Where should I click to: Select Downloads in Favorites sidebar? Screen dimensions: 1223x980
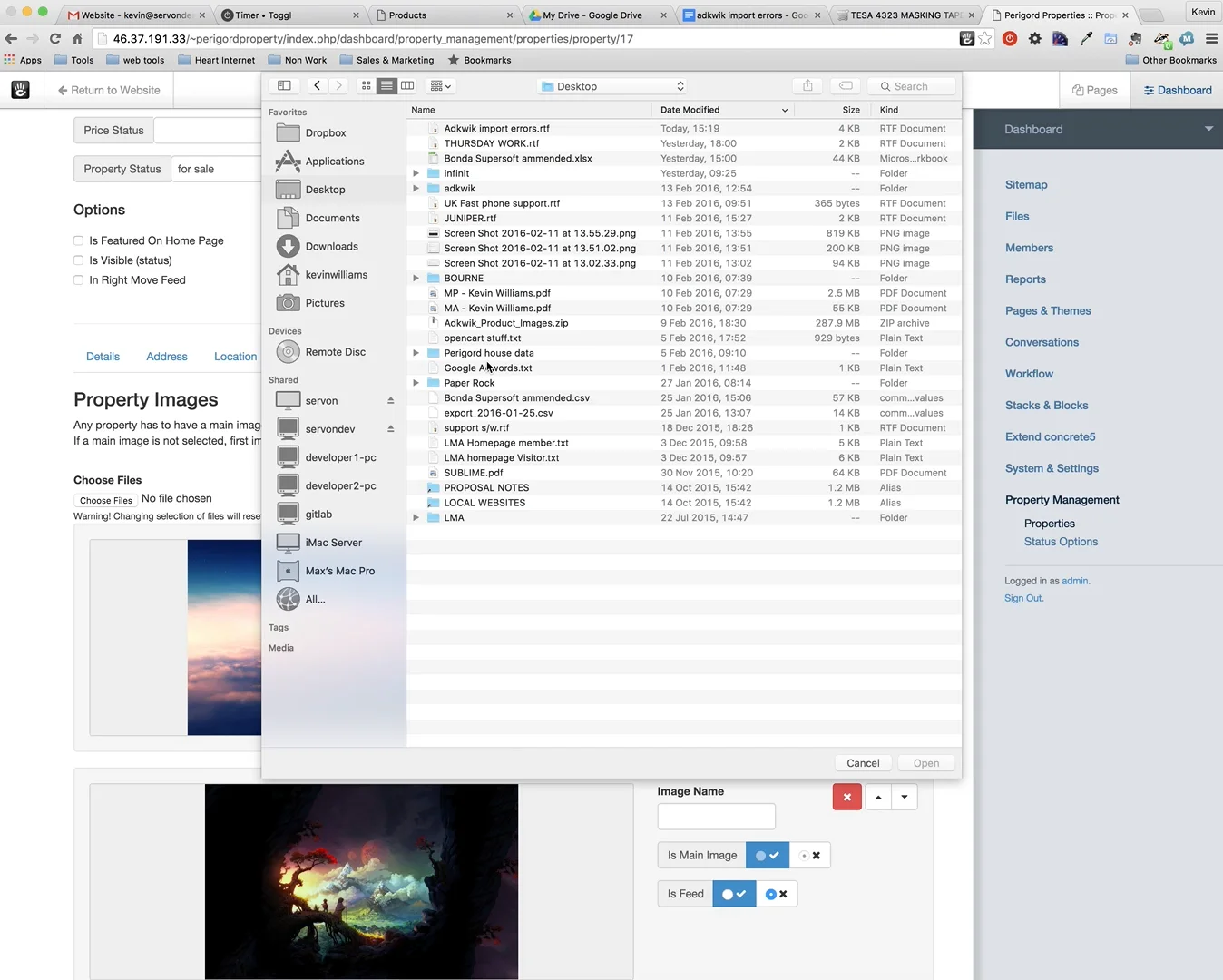(x=331, y=247)
